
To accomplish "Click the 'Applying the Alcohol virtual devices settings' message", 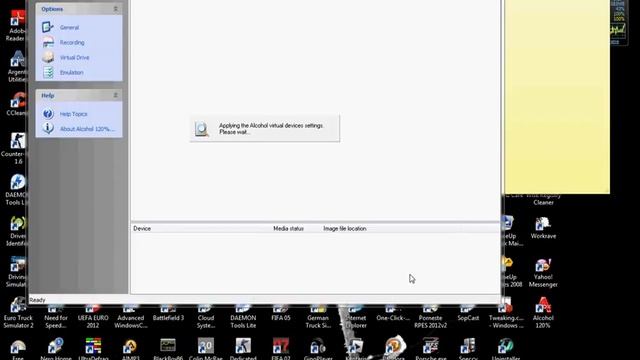I will pos(271,129).
